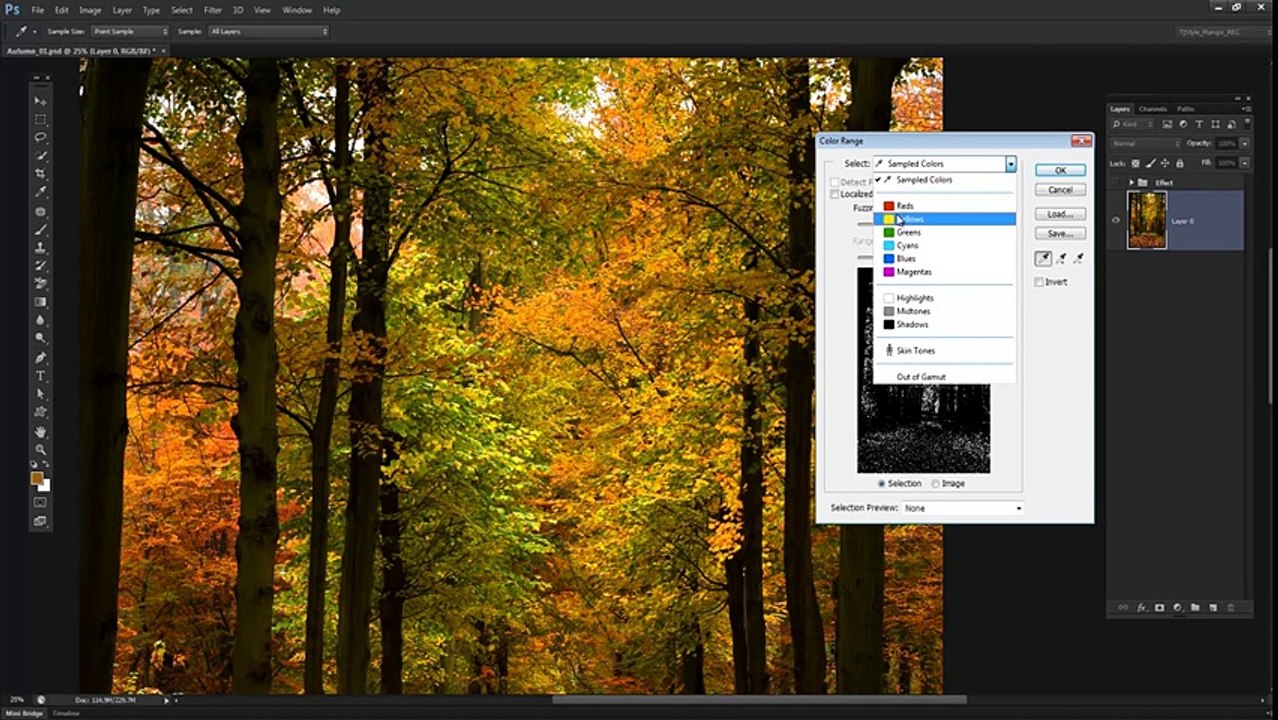The width and height of the screenshot is (1278, 720).
Task: Open the Opacity slider dropdown arrow
Action: (x=1245, y=144)
